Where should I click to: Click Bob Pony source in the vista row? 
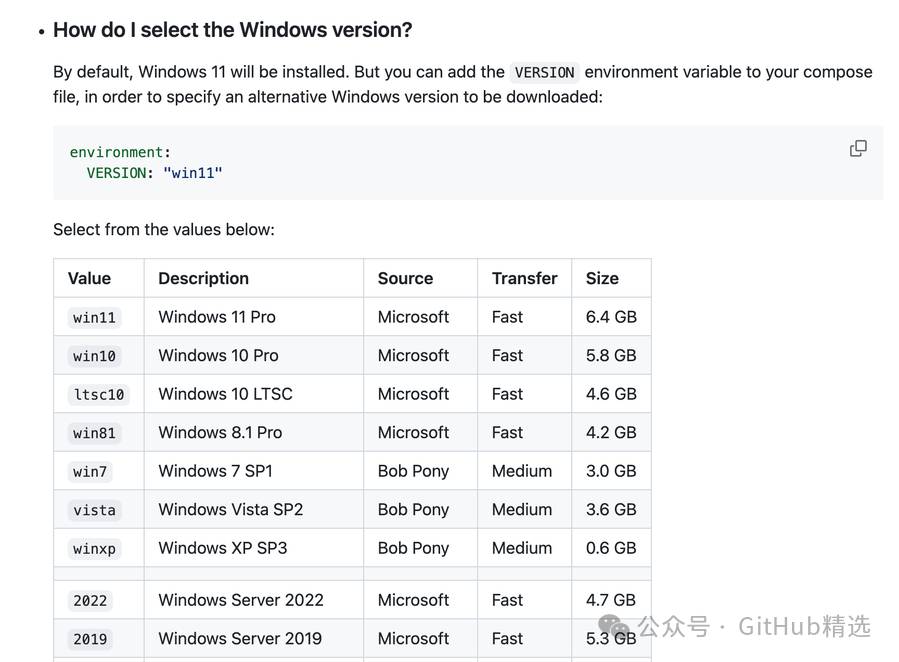413,510
